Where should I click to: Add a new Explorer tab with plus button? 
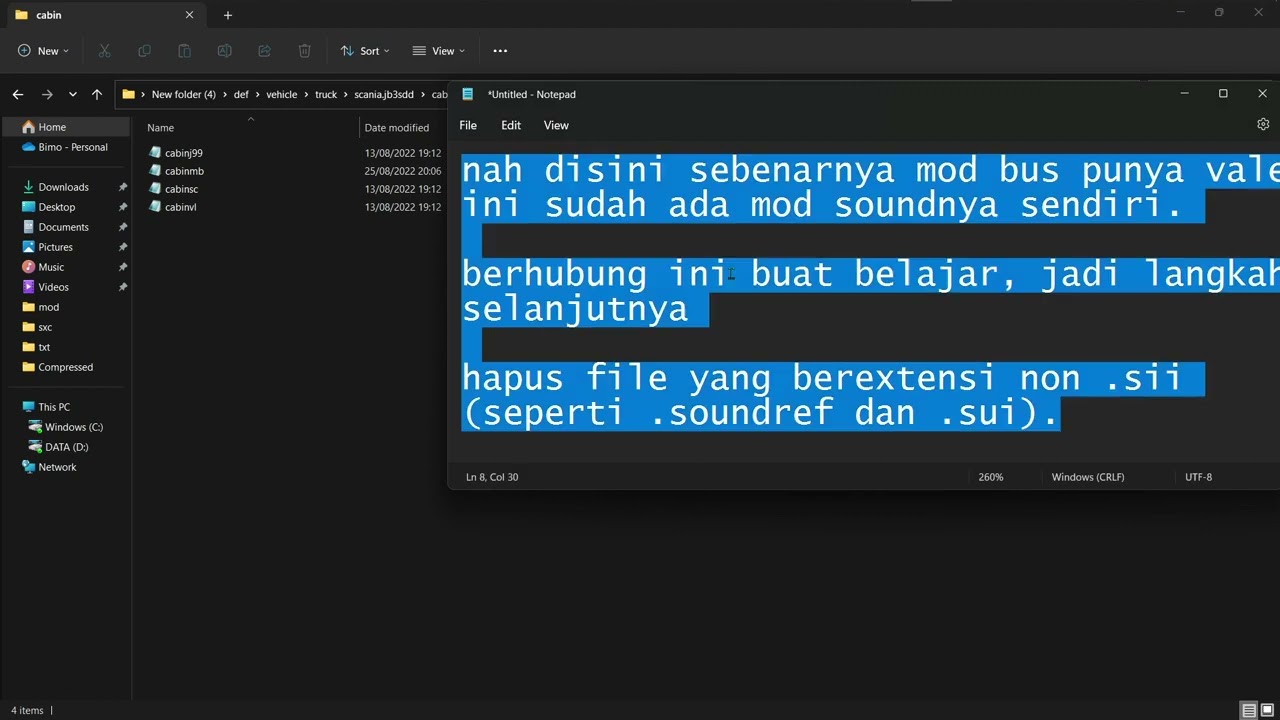[228, 15]
